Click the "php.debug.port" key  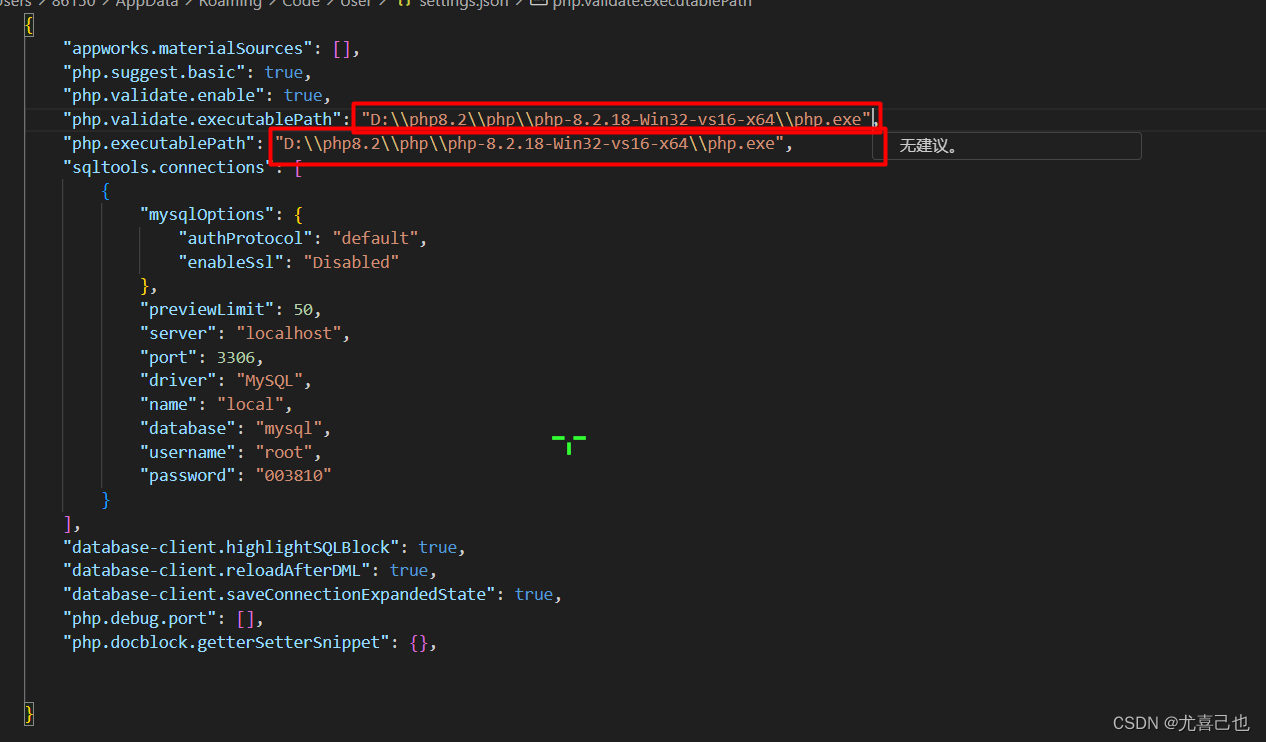[x=139, y=618]
